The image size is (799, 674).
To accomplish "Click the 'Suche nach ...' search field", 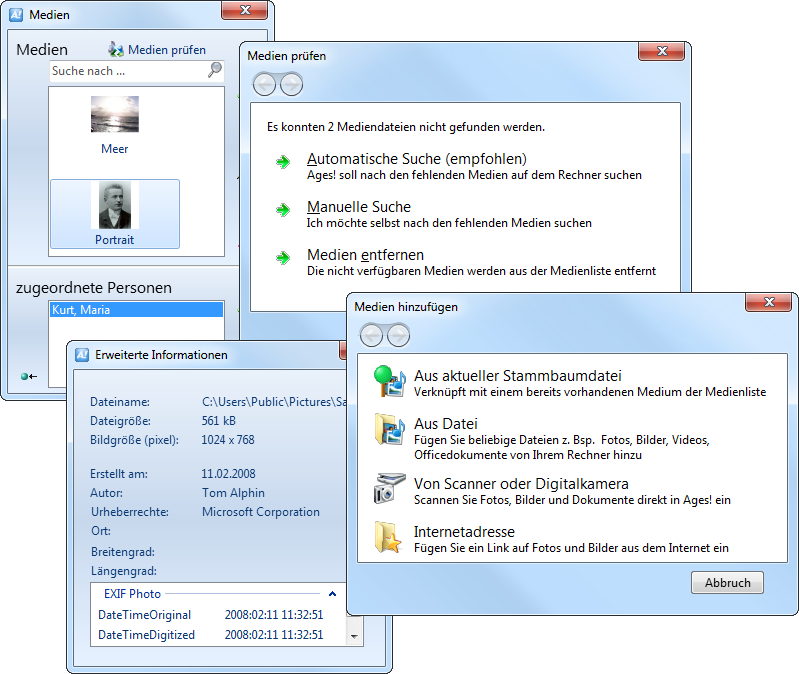I will click(126, 71).
